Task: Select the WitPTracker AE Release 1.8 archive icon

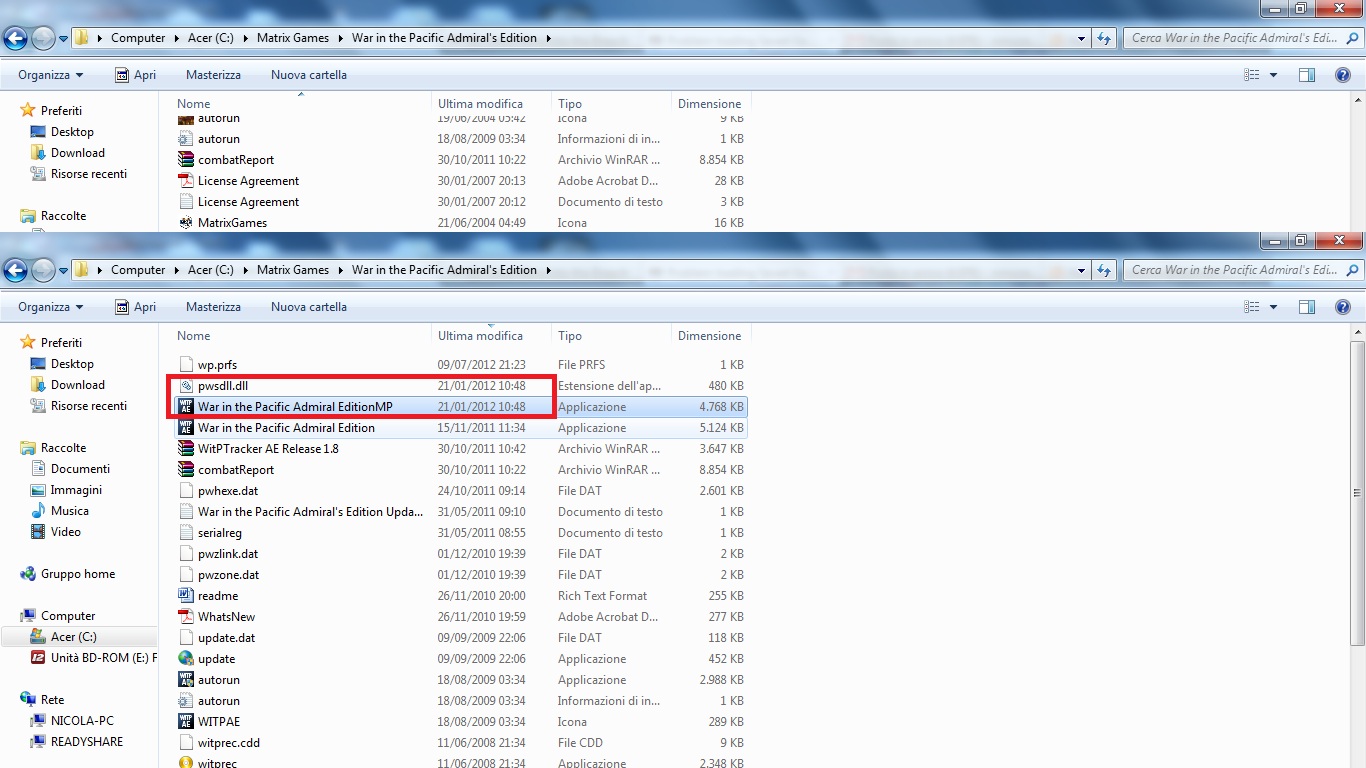Action: tap(185, 449)
